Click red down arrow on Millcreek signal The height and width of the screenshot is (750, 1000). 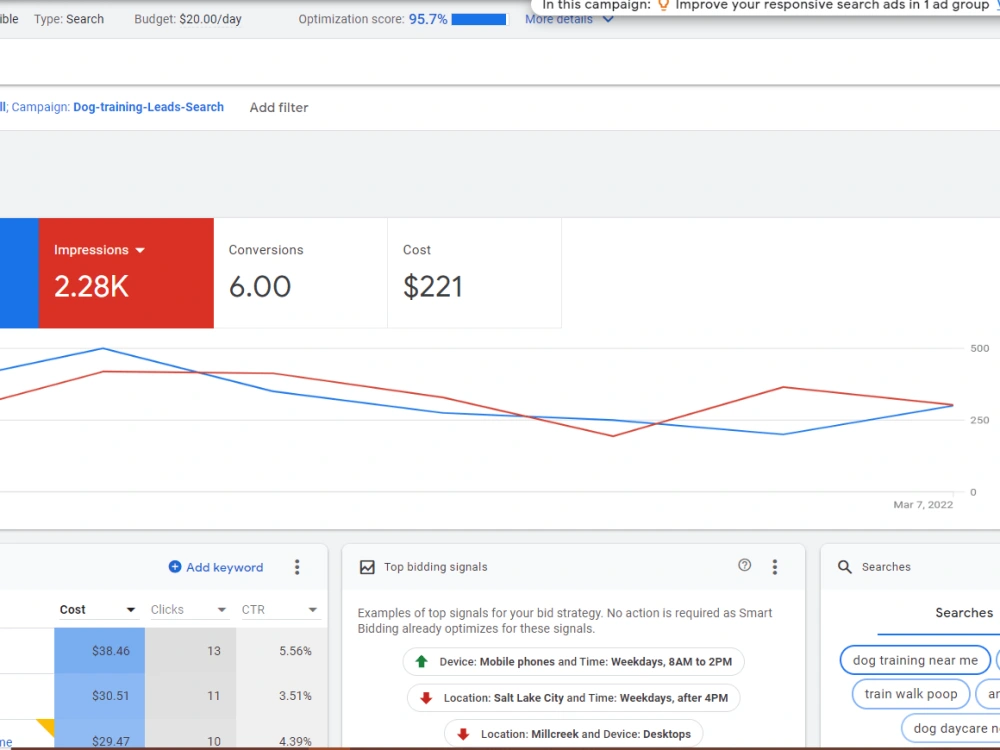pyautogui.click(x=463, y=734)
